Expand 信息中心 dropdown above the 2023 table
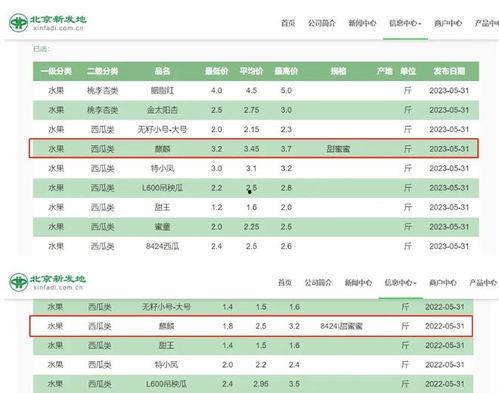499x393 pixels. (405, 23)
